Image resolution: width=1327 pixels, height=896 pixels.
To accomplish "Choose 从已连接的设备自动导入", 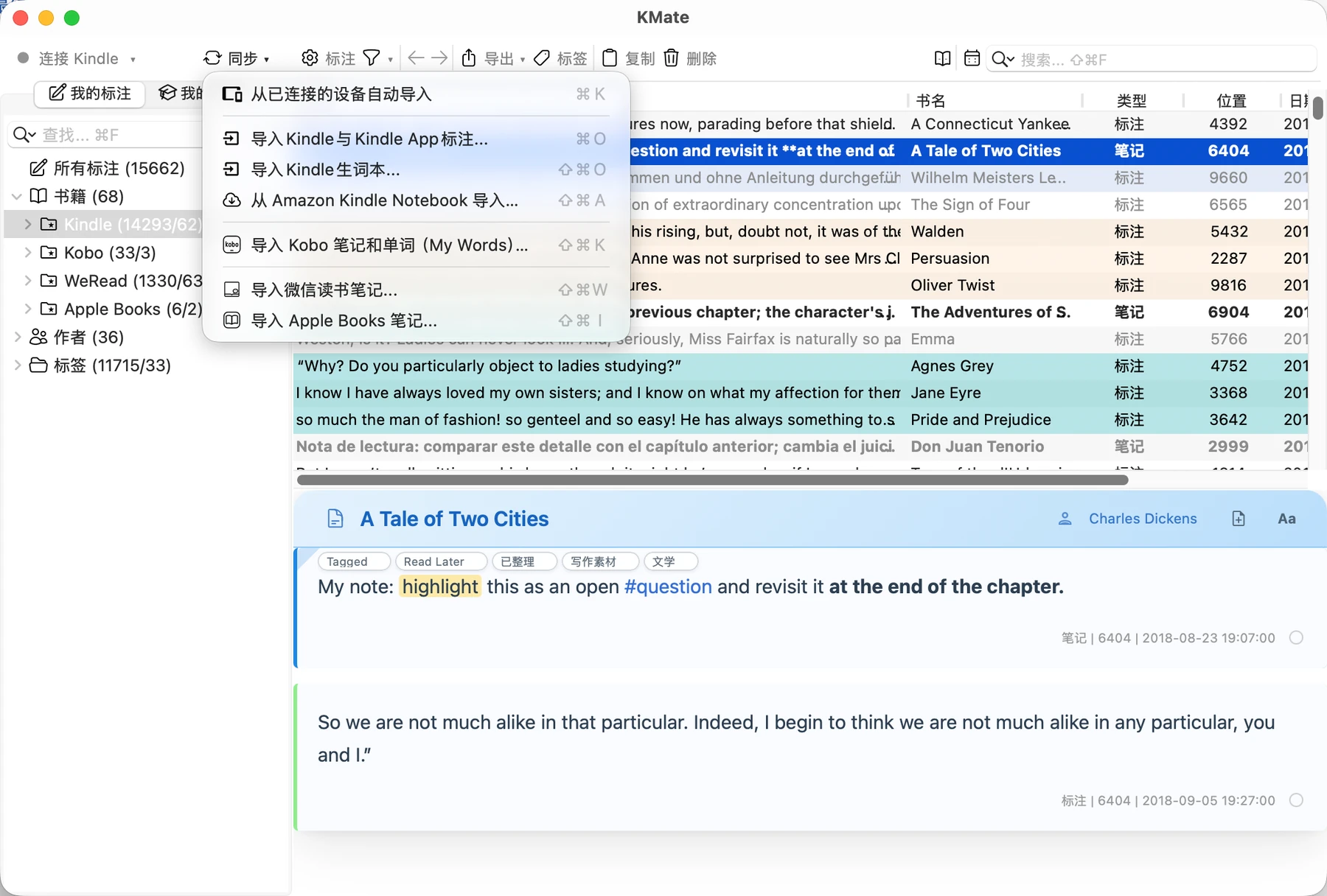I will pos(416,94).
